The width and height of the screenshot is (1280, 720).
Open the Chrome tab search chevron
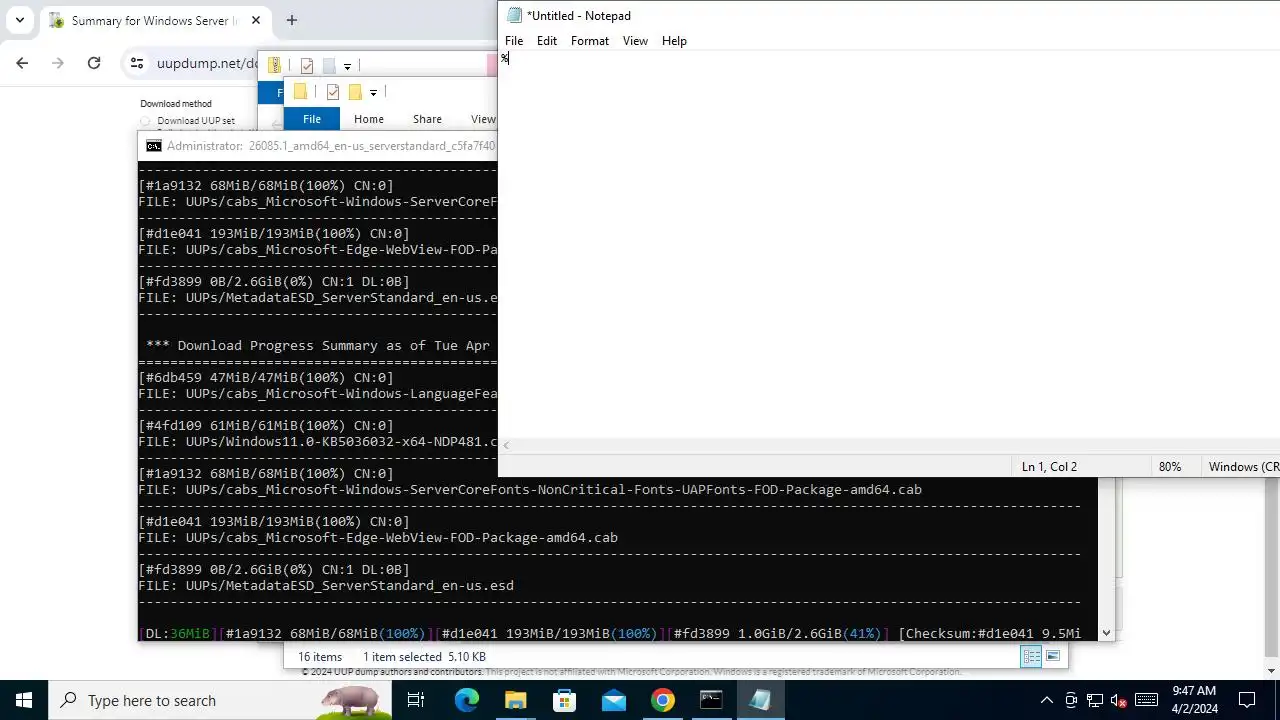pos(19,20)
